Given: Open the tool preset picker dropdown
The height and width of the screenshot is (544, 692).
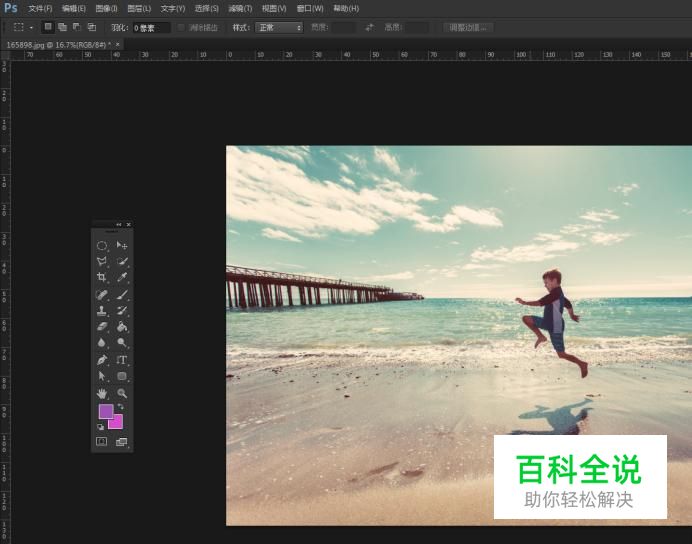Looking at the screenshot, I should pyautogui.click(x=24, y=27).
